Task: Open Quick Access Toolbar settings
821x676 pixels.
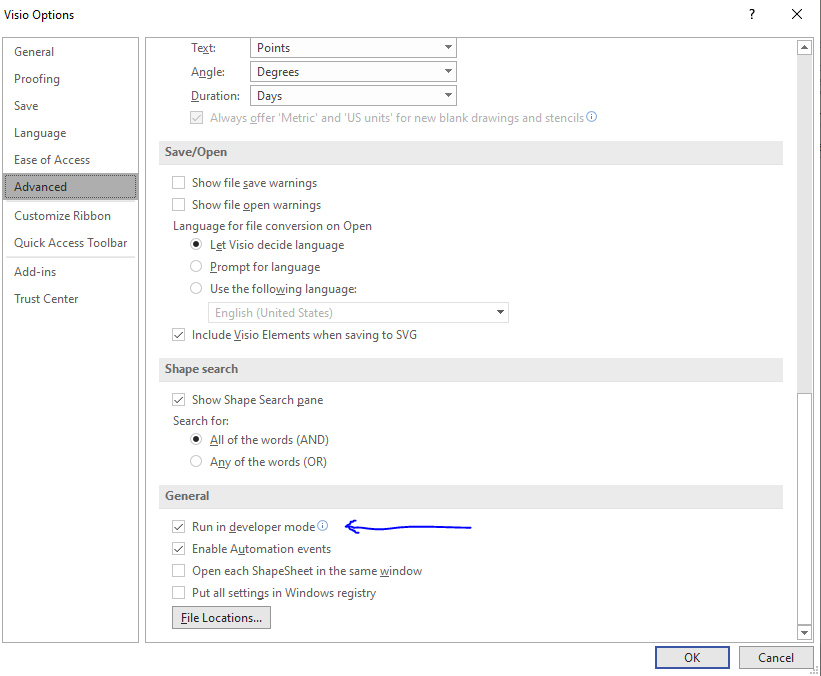Action: tap(71, 243)
